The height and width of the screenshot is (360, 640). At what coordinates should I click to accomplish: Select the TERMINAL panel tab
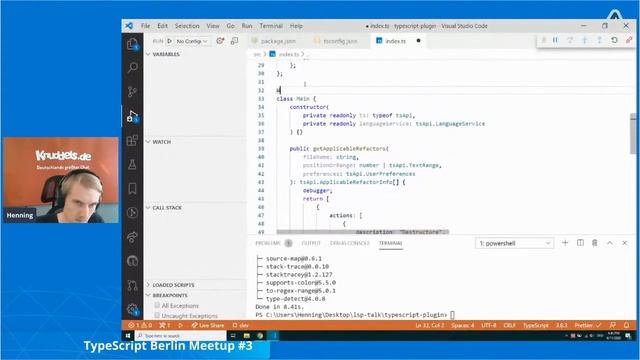pyautogui.click(x=390, y=243)
